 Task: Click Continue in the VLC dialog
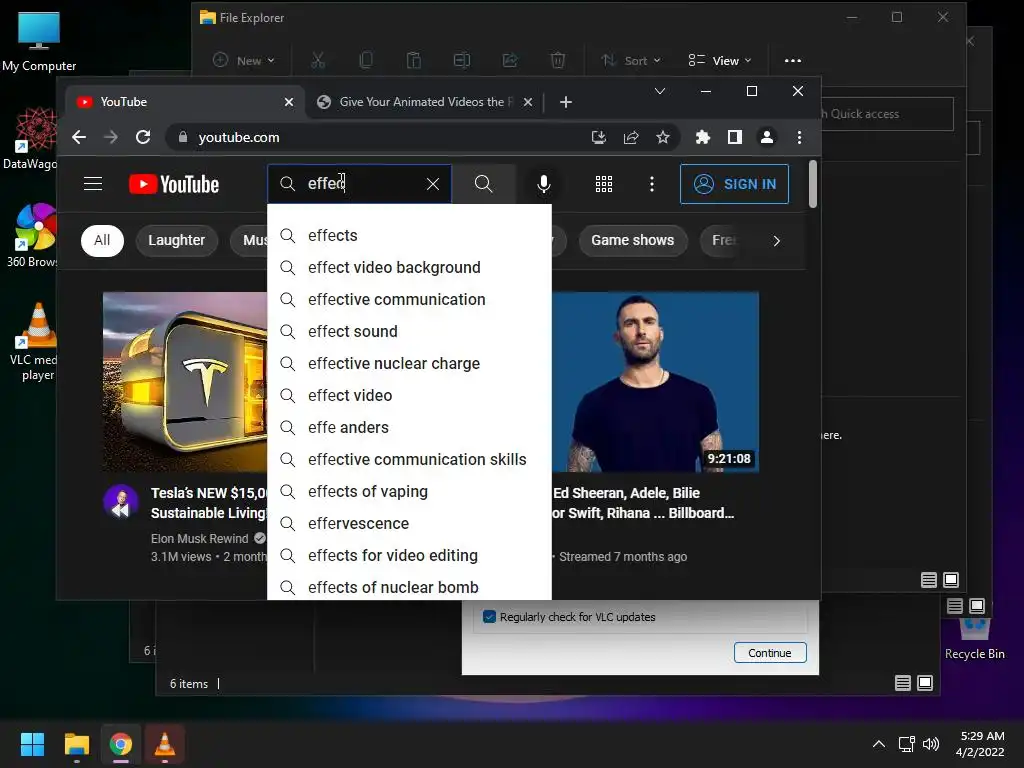(x=770, y=652)
